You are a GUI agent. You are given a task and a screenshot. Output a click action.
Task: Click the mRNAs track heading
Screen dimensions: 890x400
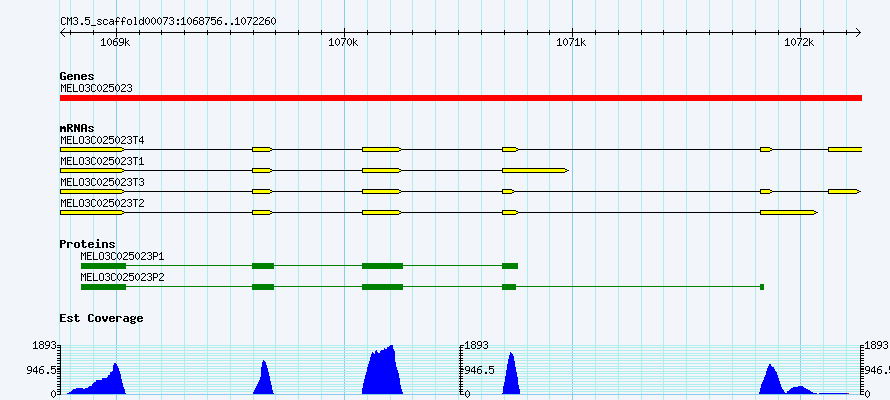[77, 128]
